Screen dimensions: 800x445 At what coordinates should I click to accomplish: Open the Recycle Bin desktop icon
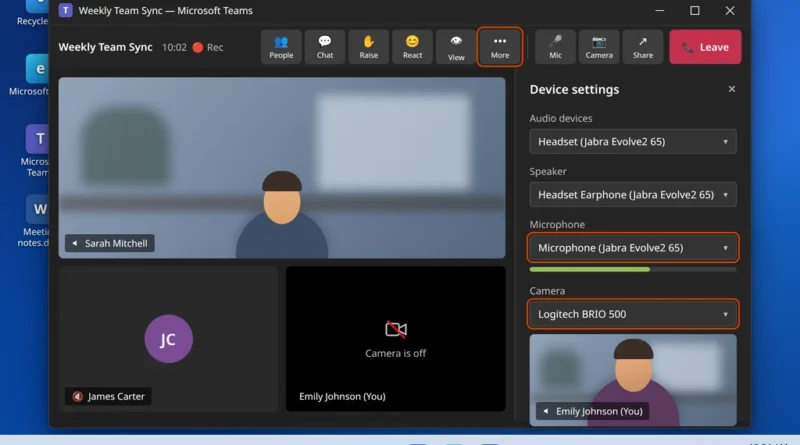[x=33, y=13]
